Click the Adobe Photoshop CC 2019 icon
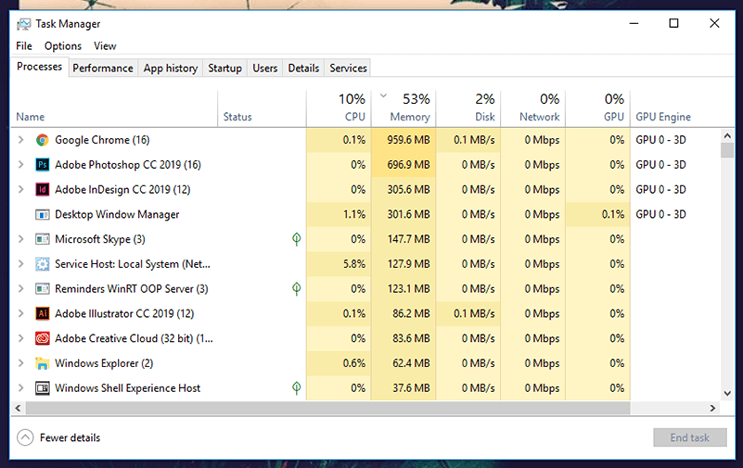 (x=42, y=164)
